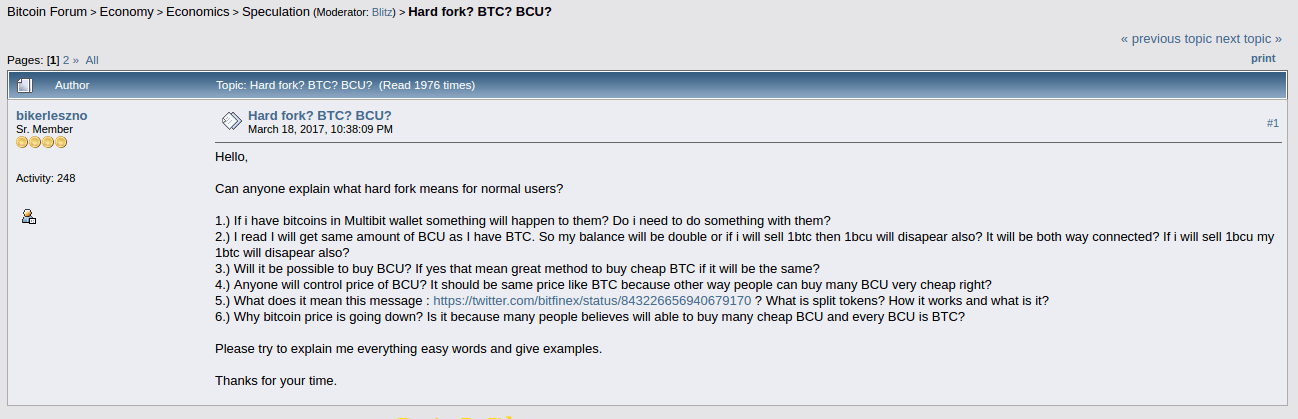1298x419 pixels.
Task: Click the message icon beside the post title
Action: coord(231,121)
